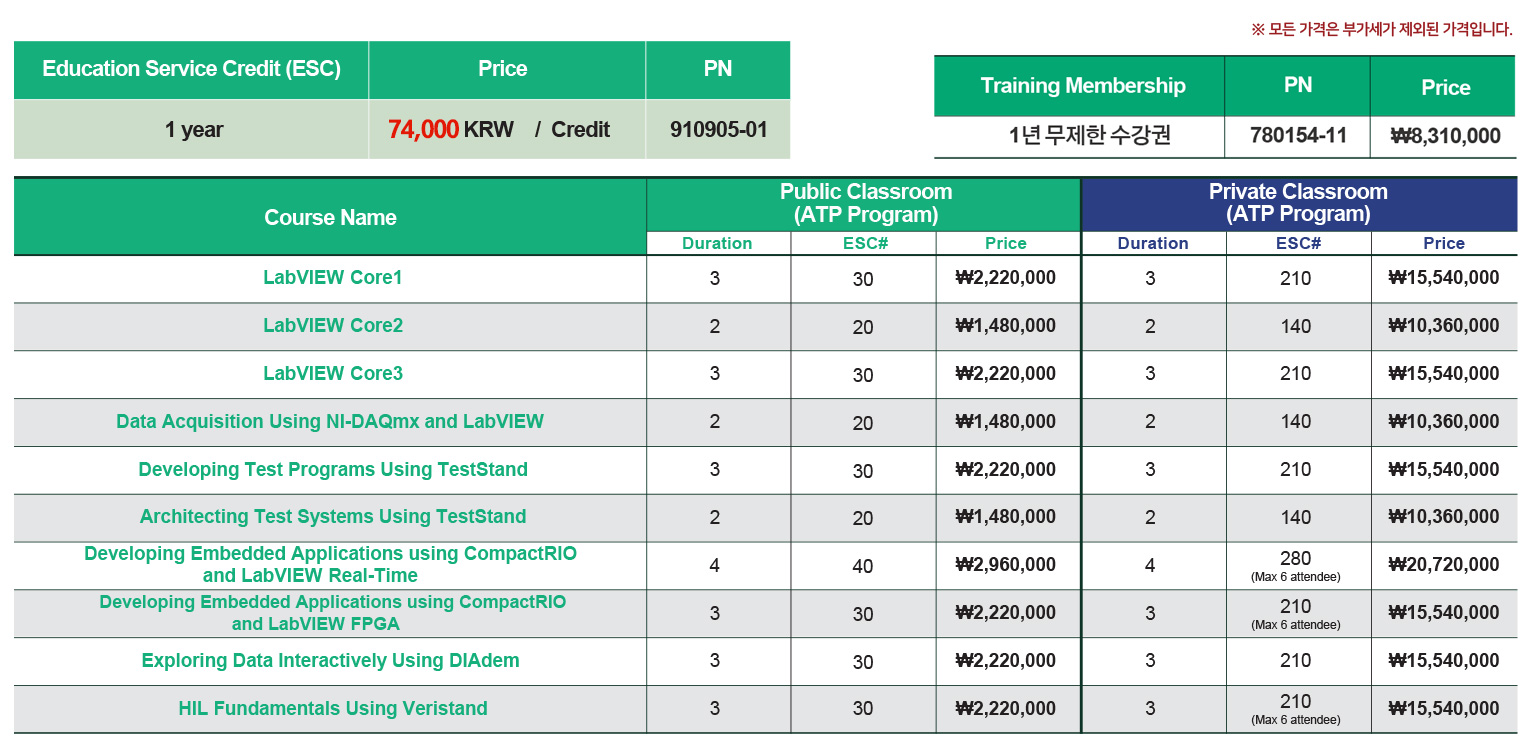Select the CompactRIO and LabVIEW Real-Time course name
Image resolution: width=1530 pixels, height=755 pixels.
(x=330, y=565)
